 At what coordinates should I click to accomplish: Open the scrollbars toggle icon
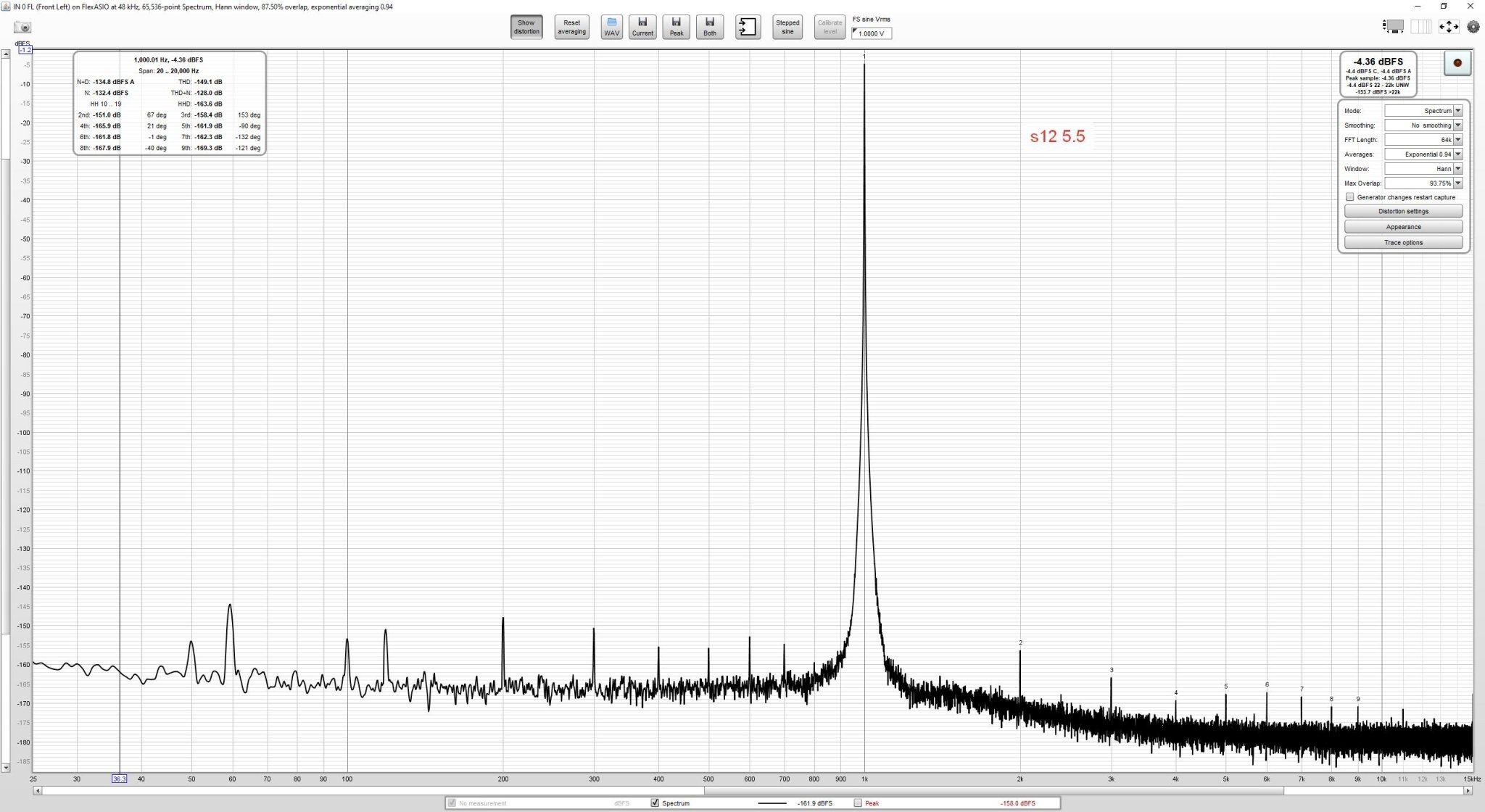click(x=1393, y=27)
